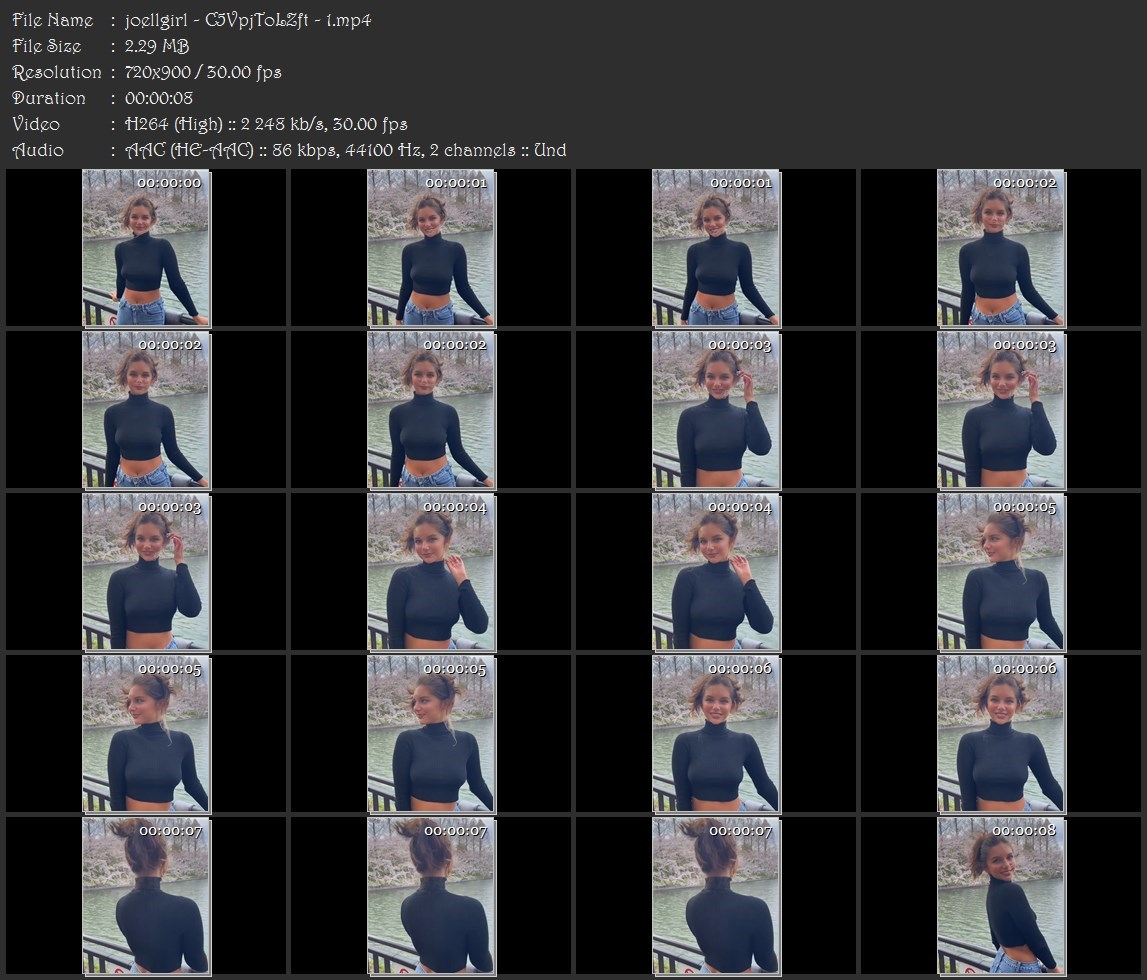Select the second of two 00:00:01 thumbnails
1147x980 pixels.
coord(716,248)
